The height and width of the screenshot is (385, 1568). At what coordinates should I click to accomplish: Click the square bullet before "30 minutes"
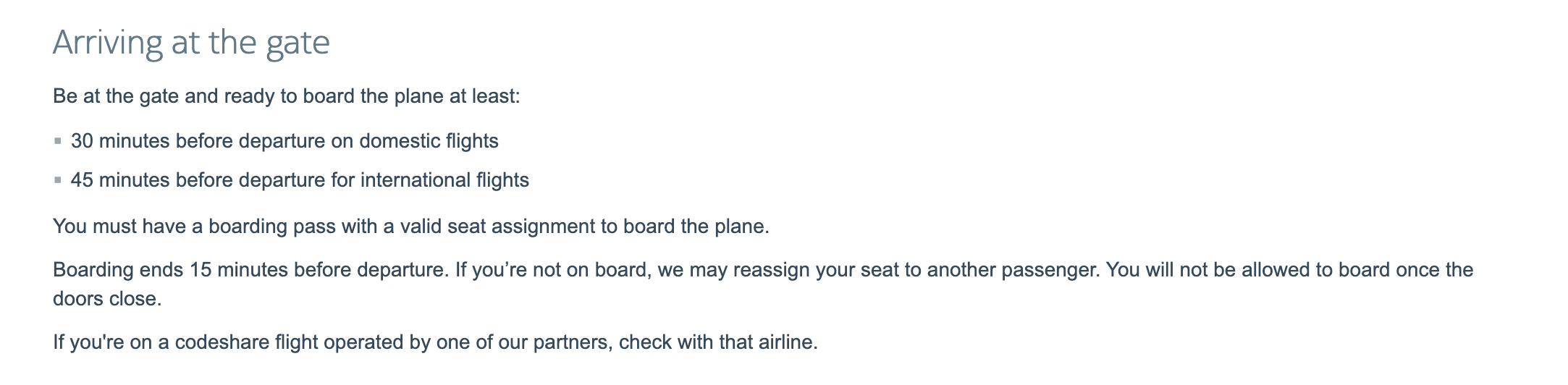pos(58,141)
